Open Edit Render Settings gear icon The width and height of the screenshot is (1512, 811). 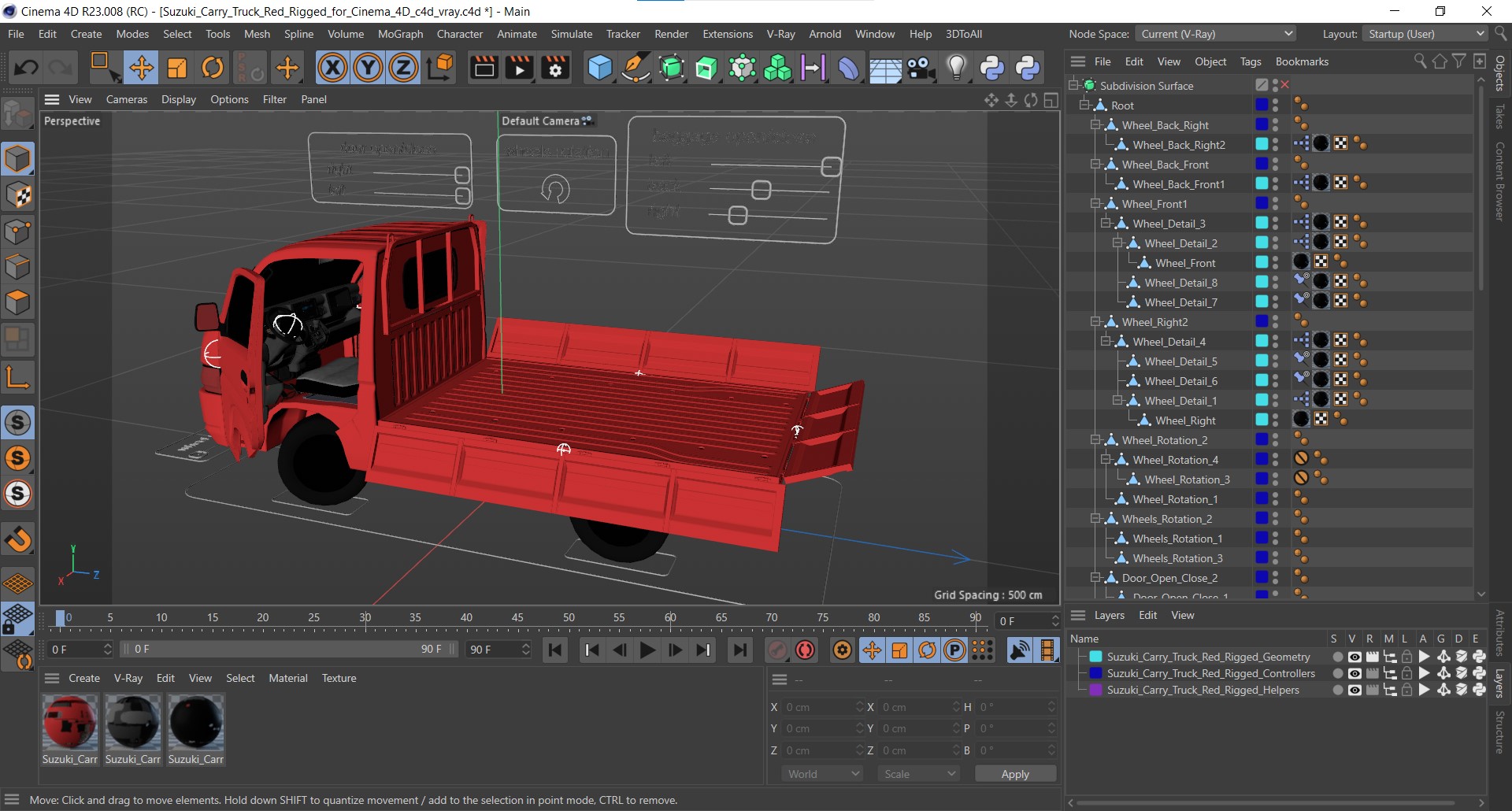[x=555, y=68]
